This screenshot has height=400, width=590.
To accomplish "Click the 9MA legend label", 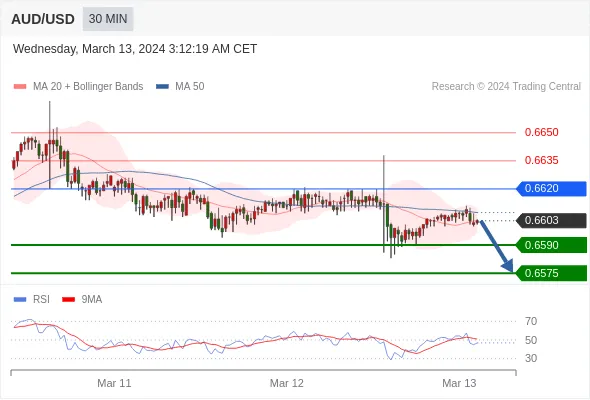I will tap(92, 300).
